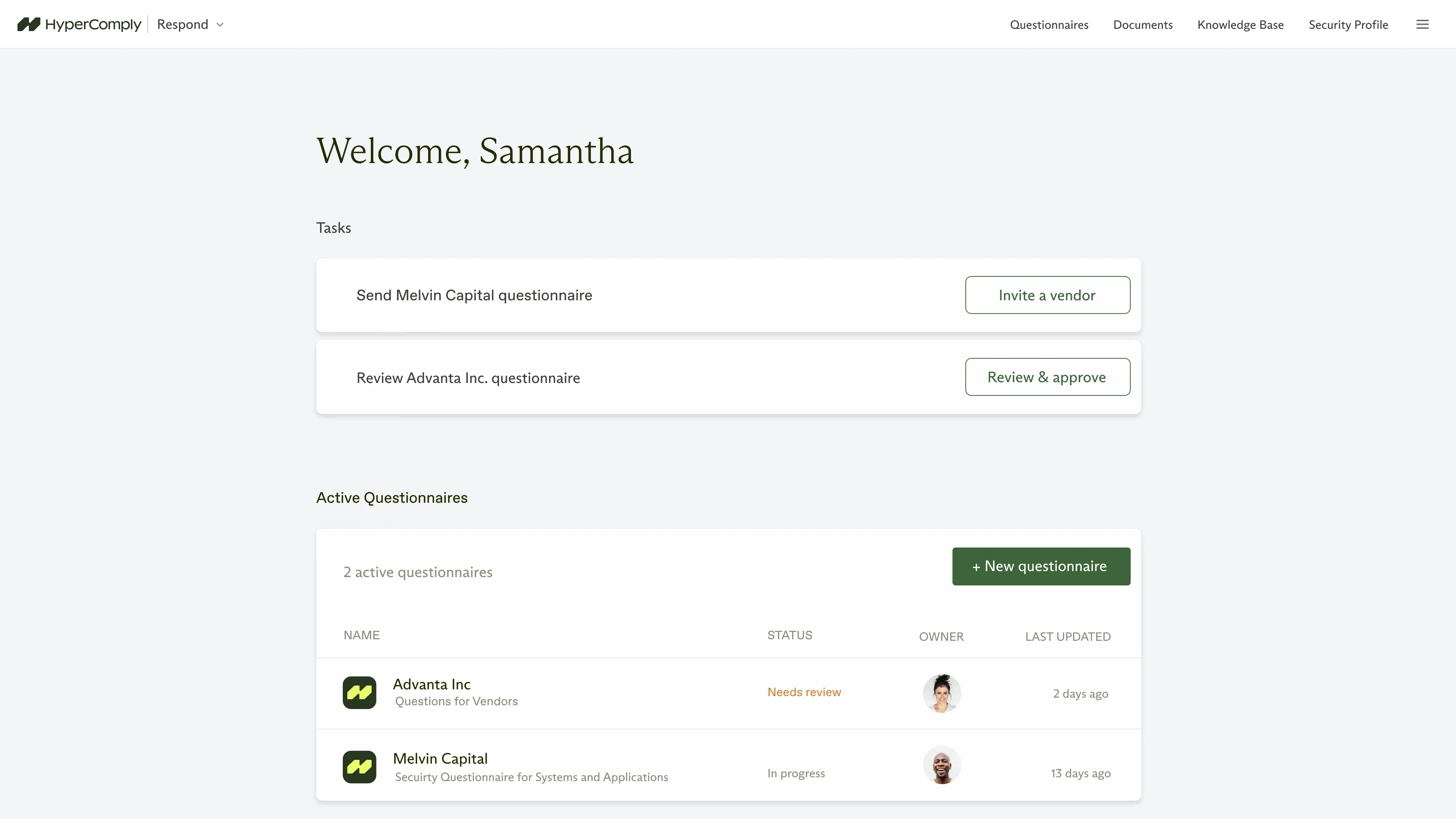This screenshot has height=819, width=1456.
Task: Navigate to Questionnaires
Action: 1049,24
